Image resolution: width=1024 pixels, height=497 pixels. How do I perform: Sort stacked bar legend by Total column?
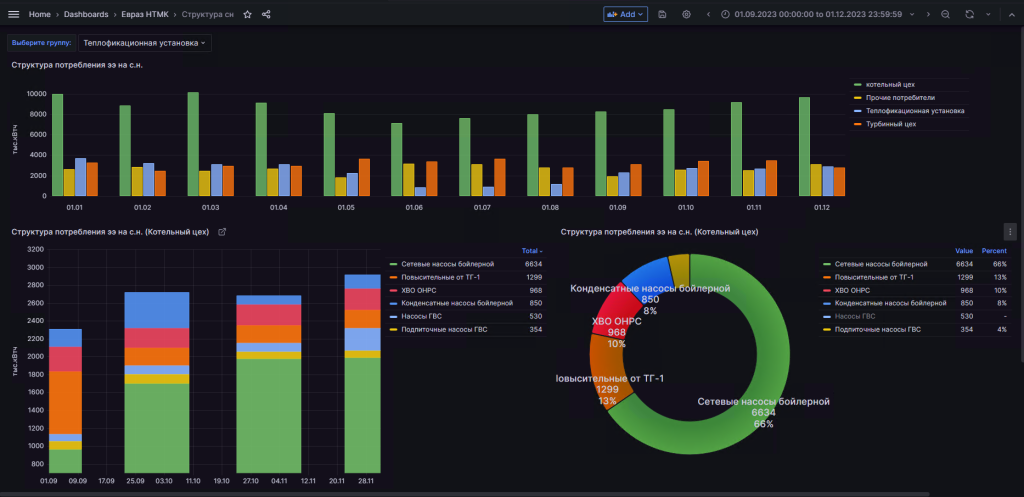(532, 251)
